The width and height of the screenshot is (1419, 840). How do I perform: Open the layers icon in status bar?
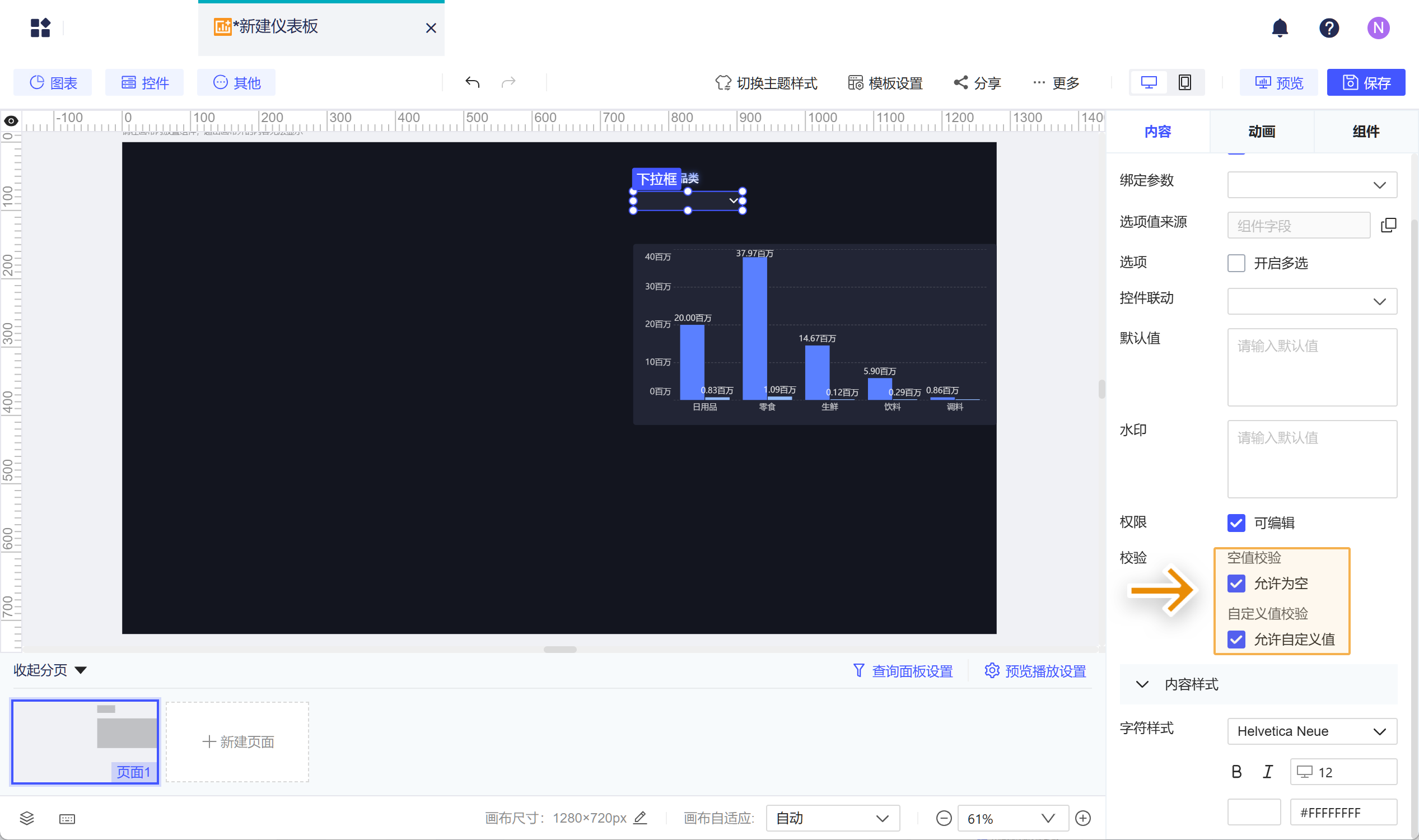27,818
